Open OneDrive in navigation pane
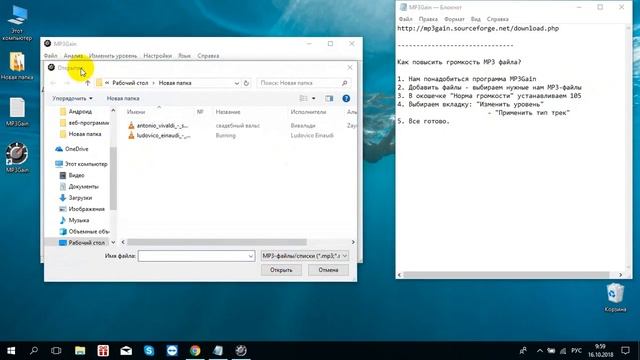This screenshot has height=360, width=640. click(72, 149)
